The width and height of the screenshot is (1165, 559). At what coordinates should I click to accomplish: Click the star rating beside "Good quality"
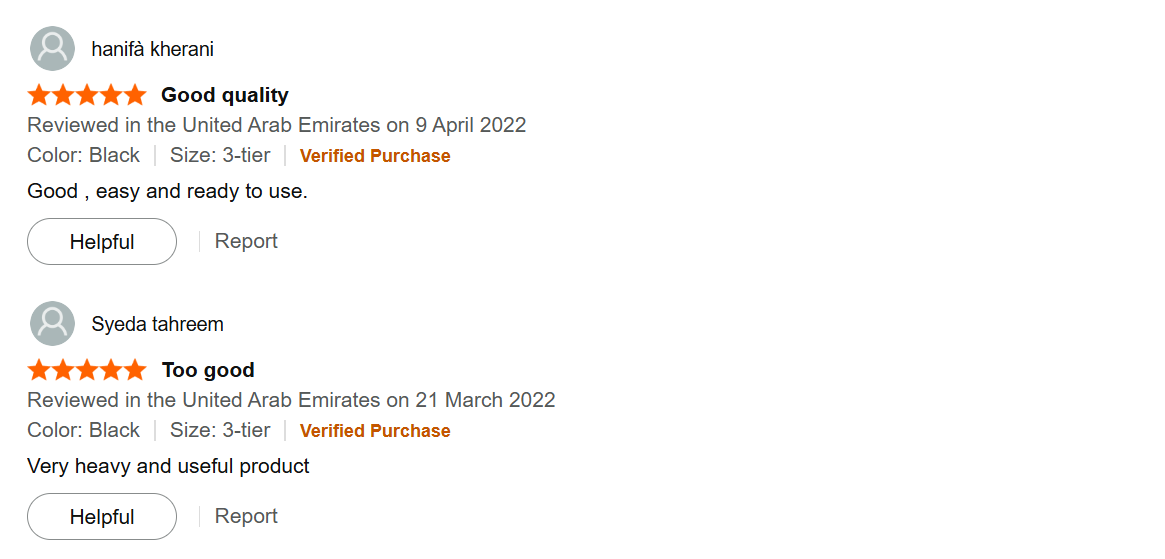click(87, 95)
